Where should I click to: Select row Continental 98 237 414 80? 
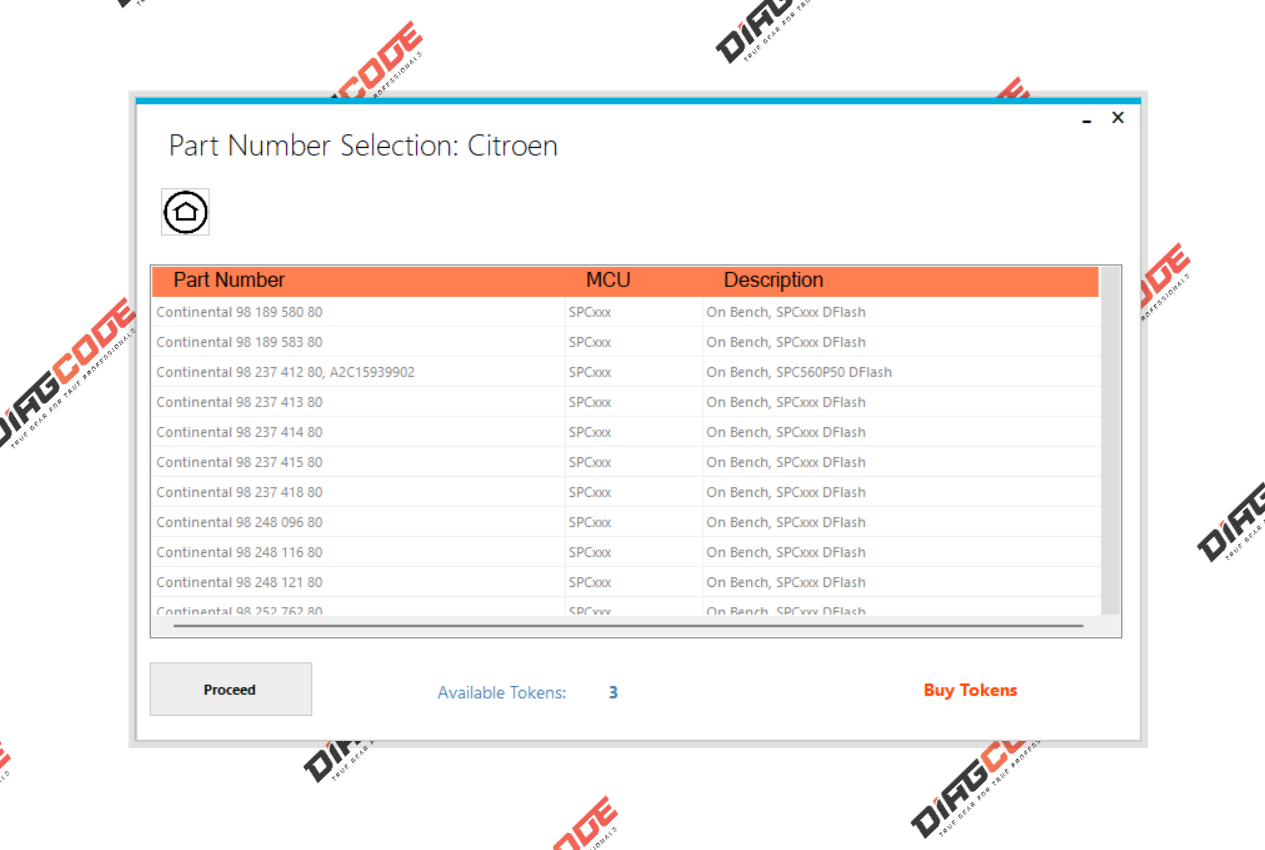click(x=626, y=432)
